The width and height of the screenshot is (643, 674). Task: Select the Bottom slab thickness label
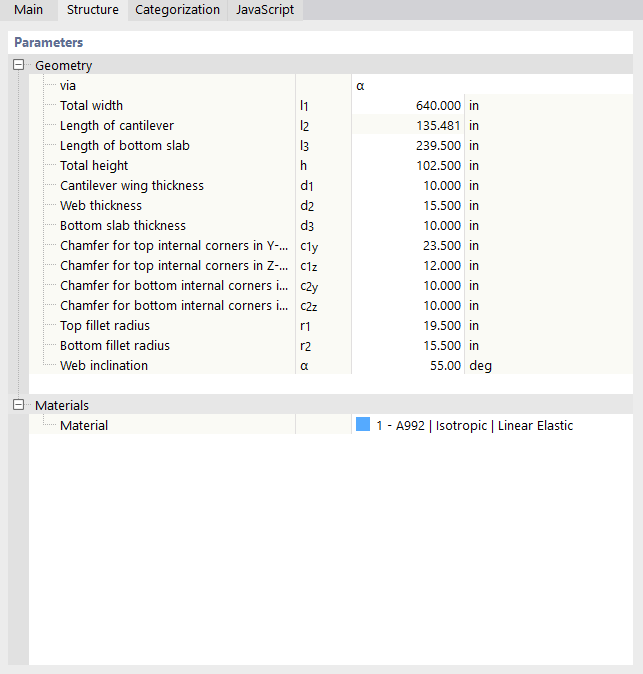point(123,225)
